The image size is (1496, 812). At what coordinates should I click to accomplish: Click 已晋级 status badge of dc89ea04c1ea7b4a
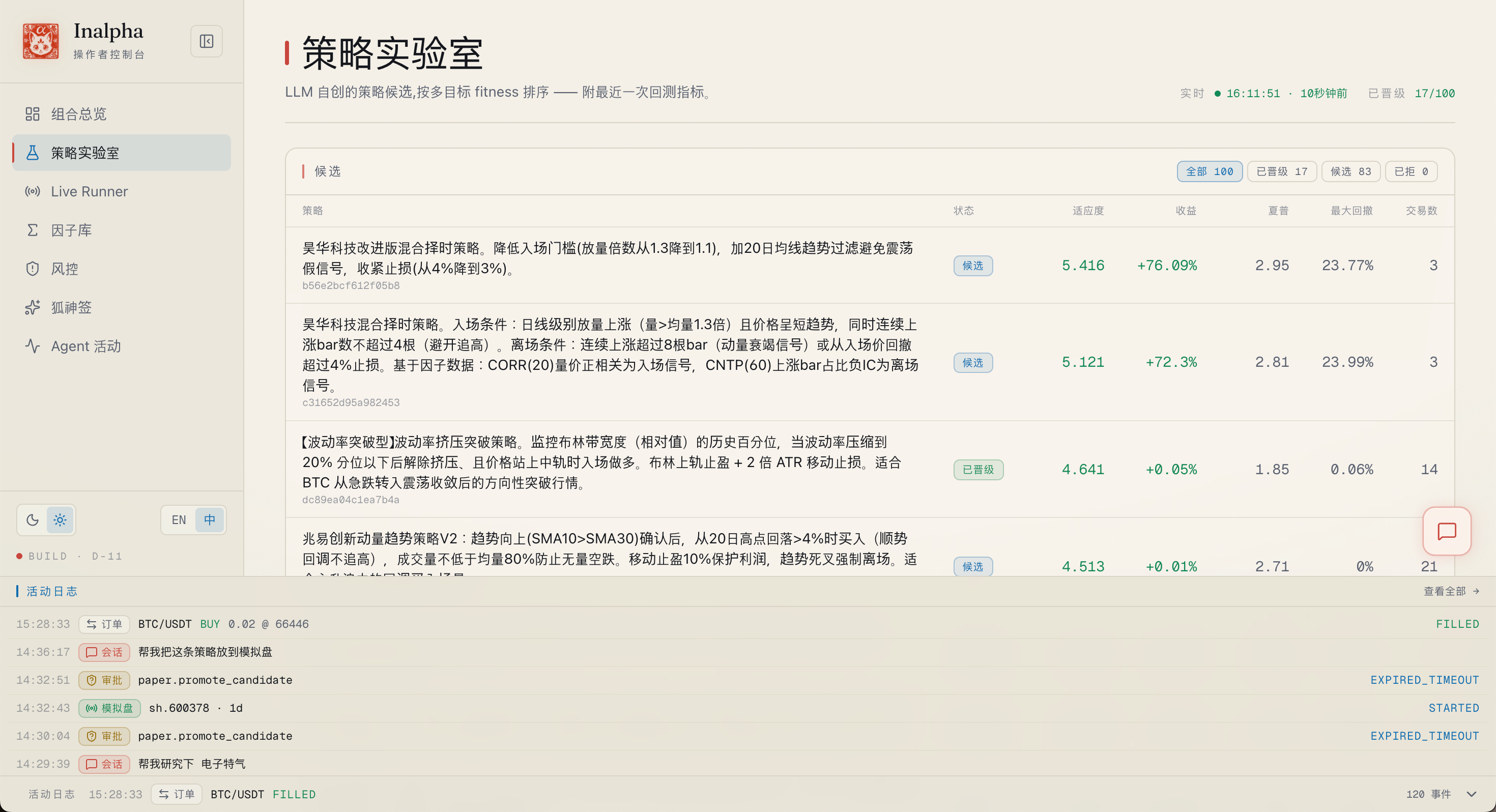pos(978,469)
